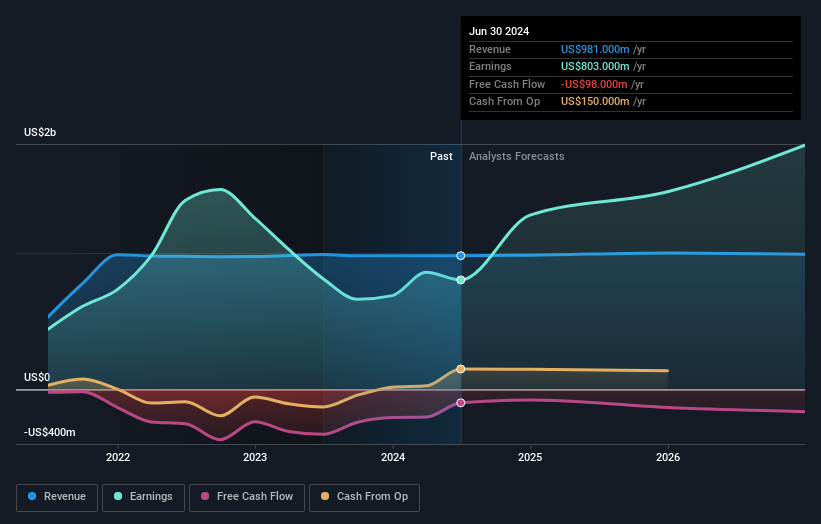Image resolution: width=821 pixels, height=524 pixels.
Task: Click the 2024 x-axis label
Action: 393,457
